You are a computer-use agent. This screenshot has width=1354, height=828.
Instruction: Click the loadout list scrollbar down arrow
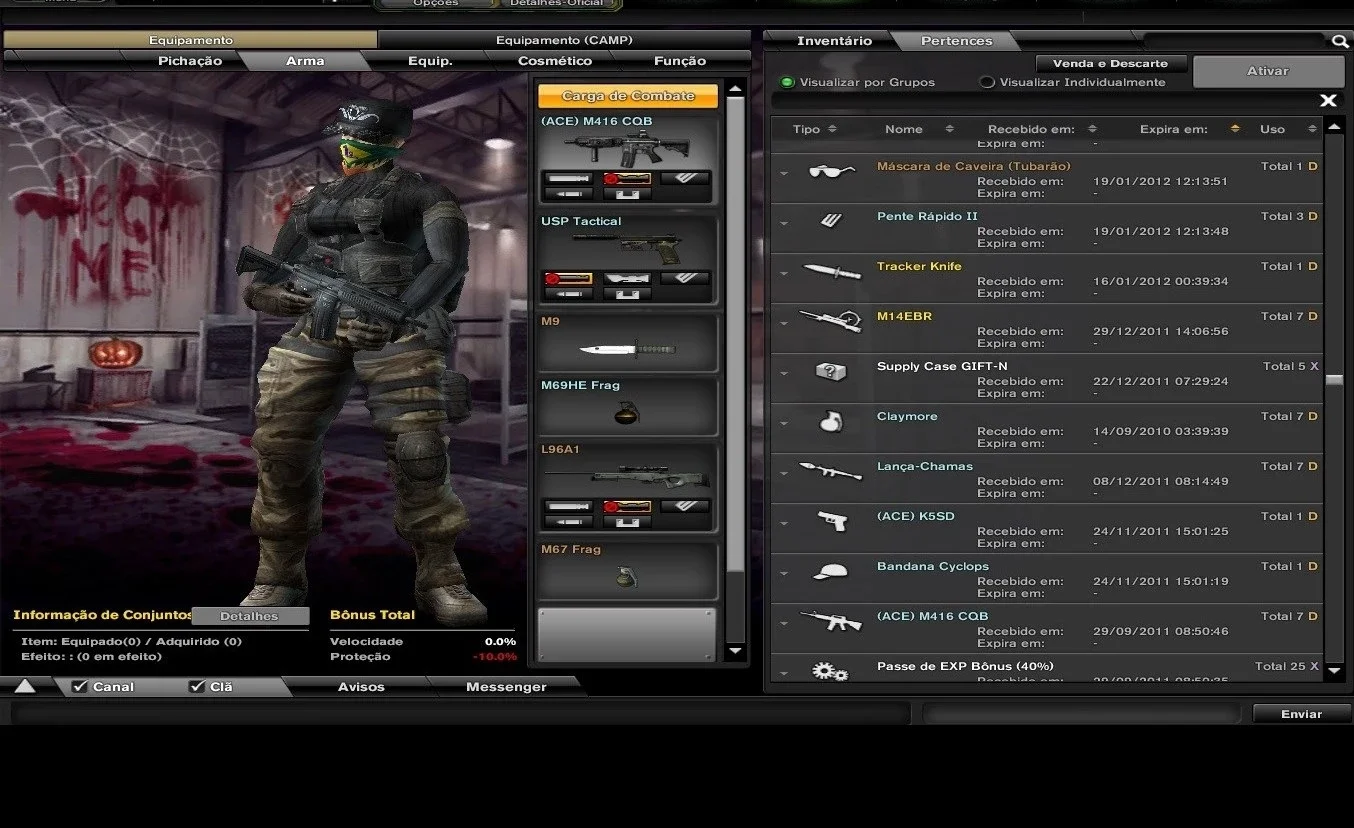coord(735,651)
